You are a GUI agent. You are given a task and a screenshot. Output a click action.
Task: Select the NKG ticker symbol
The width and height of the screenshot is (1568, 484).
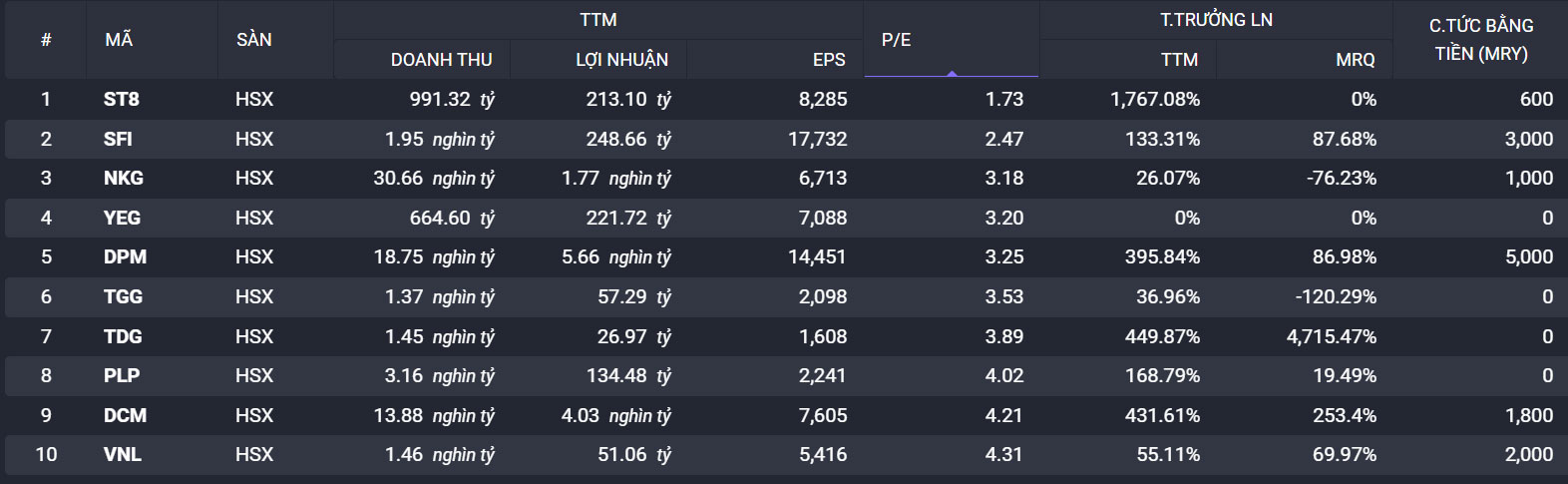tap(124, 178)
